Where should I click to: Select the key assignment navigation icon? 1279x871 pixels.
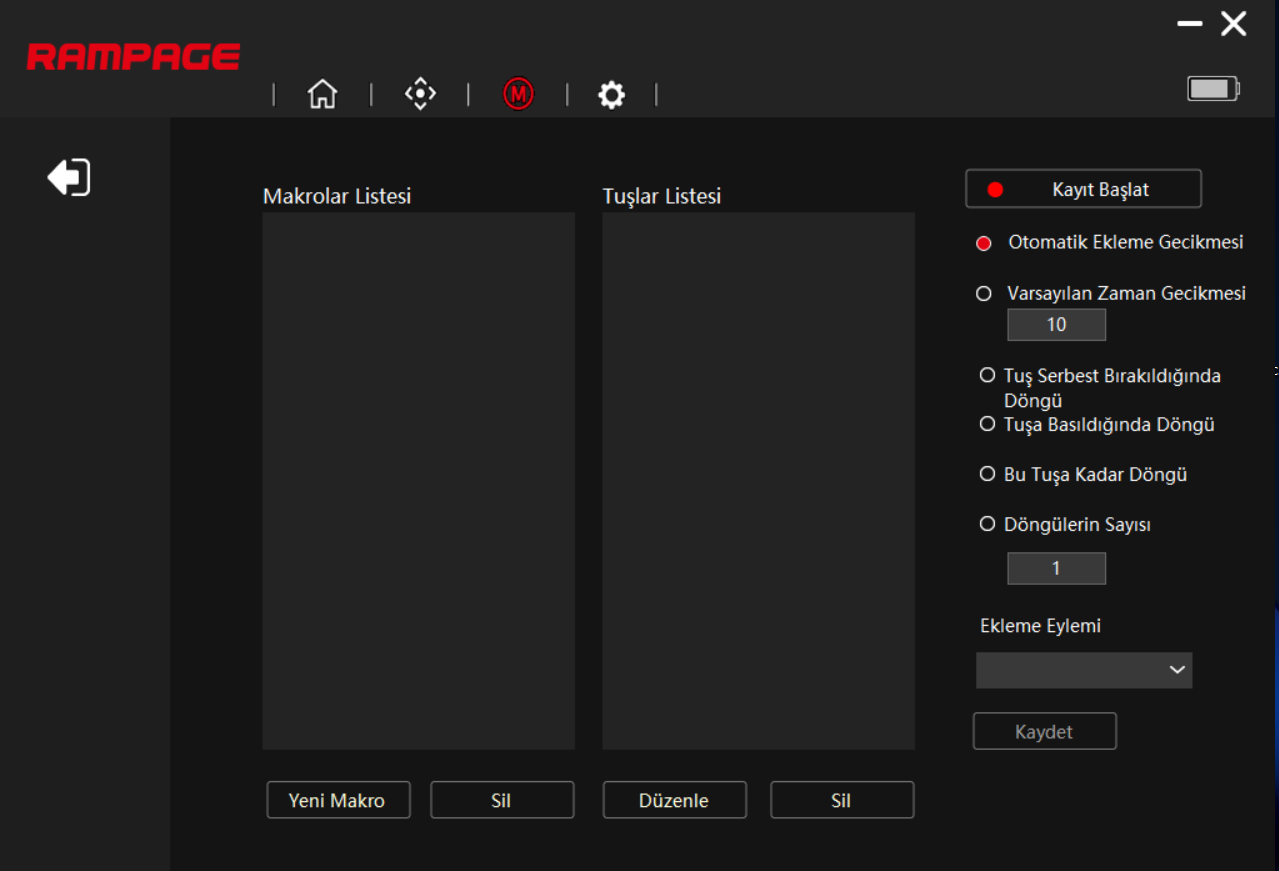[420, 93]
